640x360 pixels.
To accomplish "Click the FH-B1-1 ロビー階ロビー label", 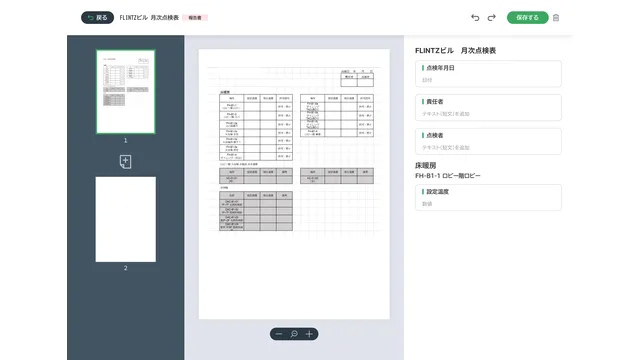I will 448,176.
